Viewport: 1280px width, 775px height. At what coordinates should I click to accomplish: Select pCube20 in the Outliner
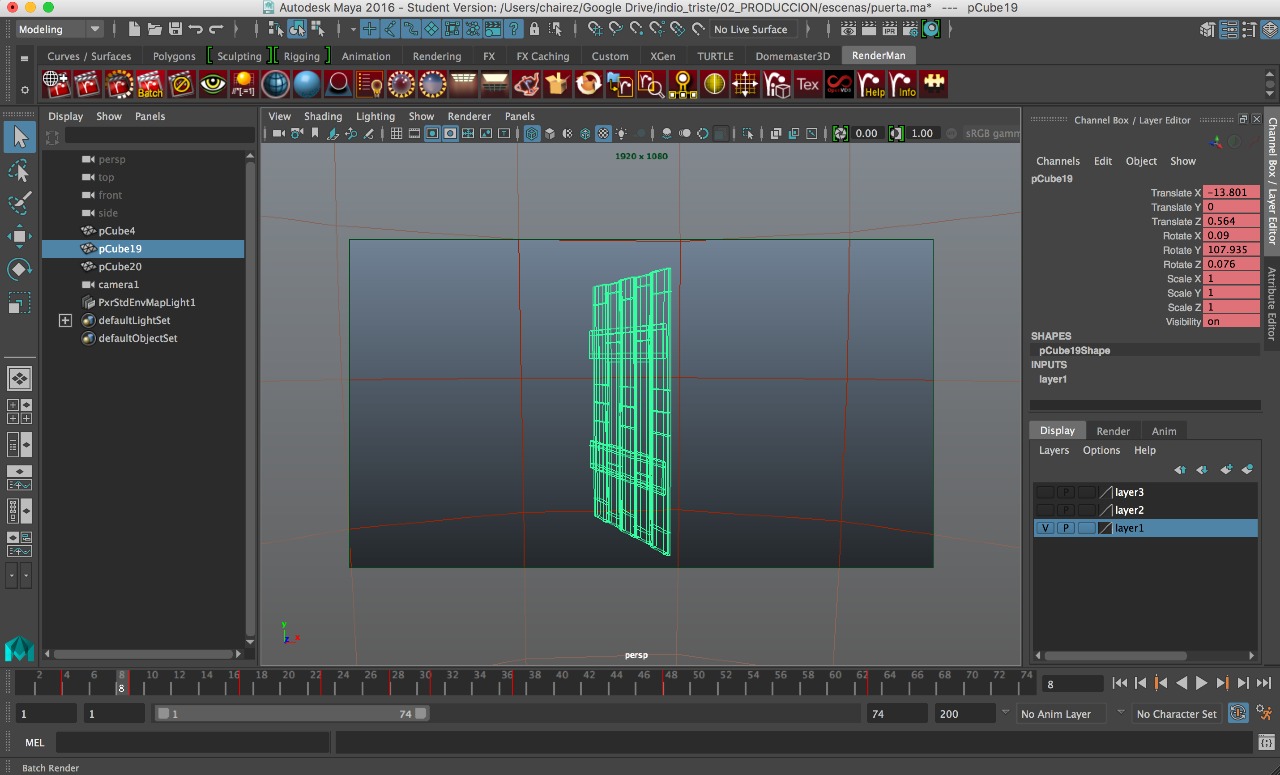tap(120, 267)
